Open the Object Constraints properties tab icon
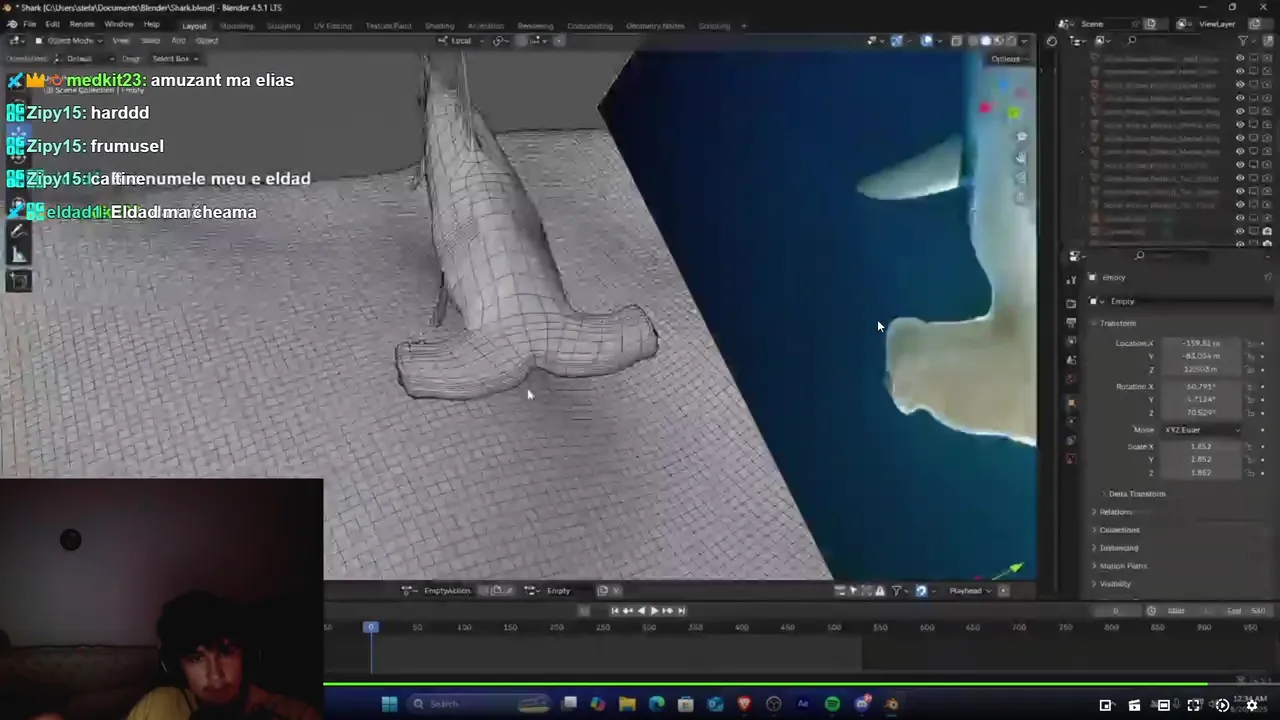 (1071, 440)
